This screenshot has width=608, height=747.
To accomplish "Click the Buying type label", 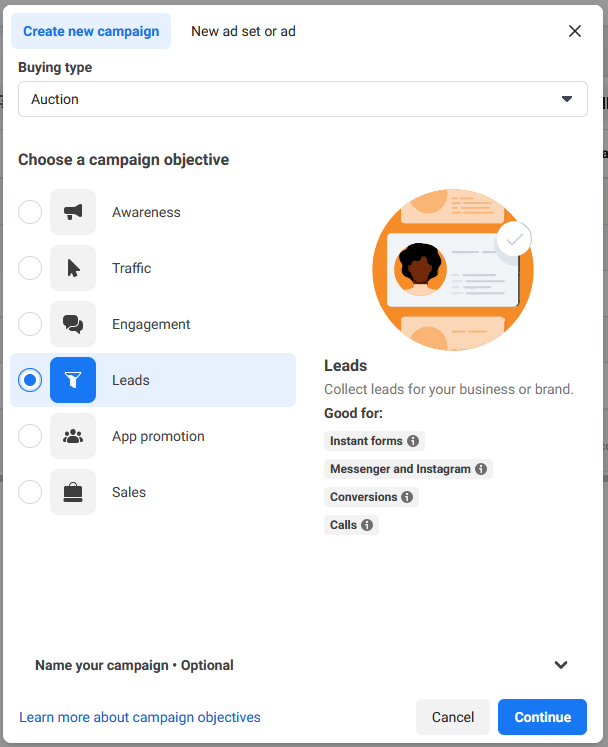I will pos(55,68).
